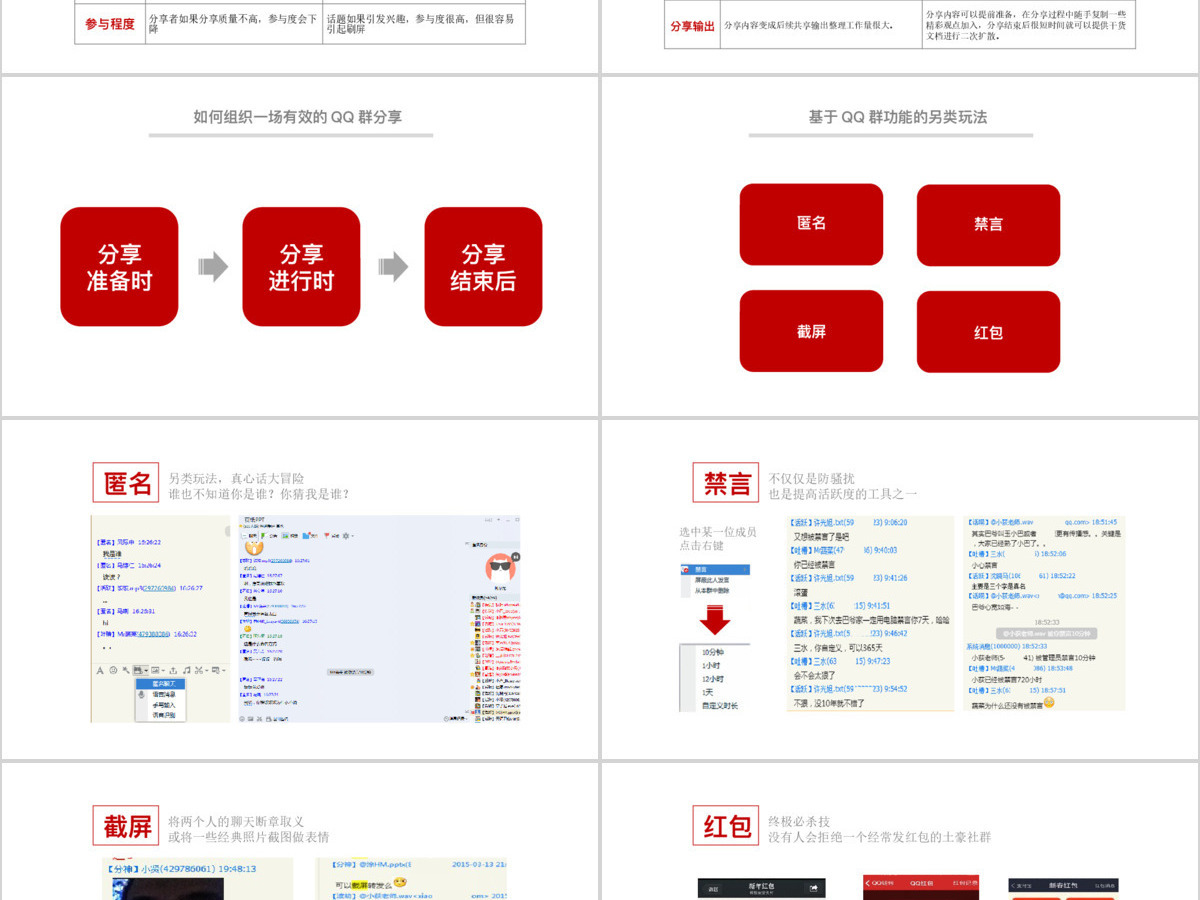The height and width of the screenshot is (900, 1200).
Task: Pick the 12小时 mute duration
Action: pyautogui.click(x=713, y=679)
